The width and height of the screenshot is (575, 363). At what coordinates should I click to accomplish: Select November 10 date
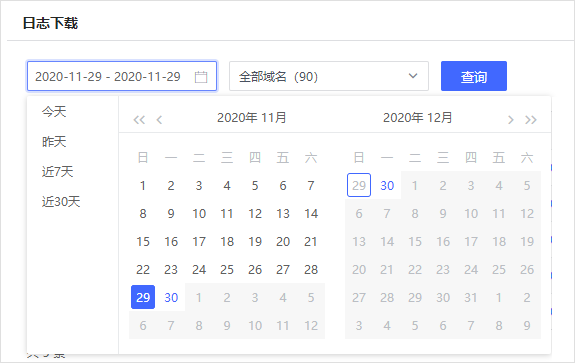(x=199, y=213)
